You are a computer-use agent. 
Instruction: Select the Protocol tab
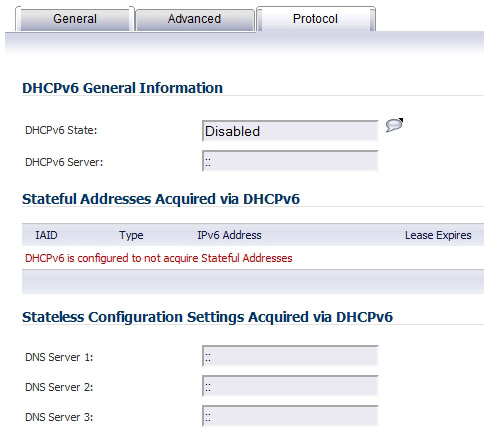tap(315, 19)
